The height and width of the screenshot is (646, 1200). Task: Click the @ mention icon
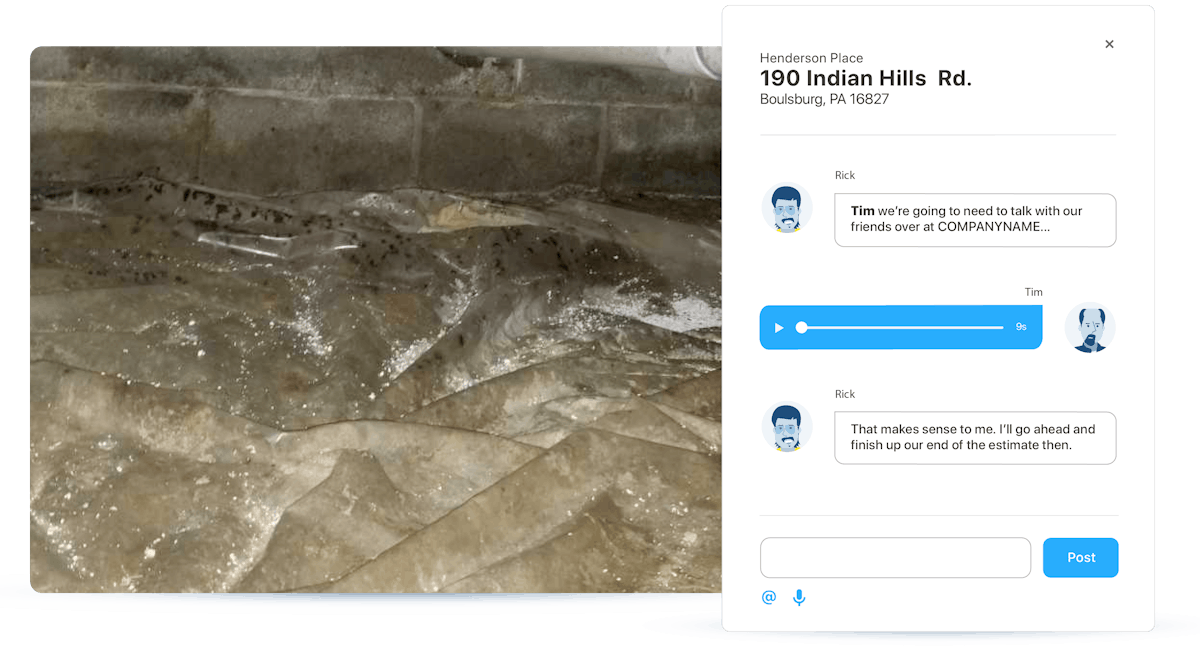(x=768, y=597)
